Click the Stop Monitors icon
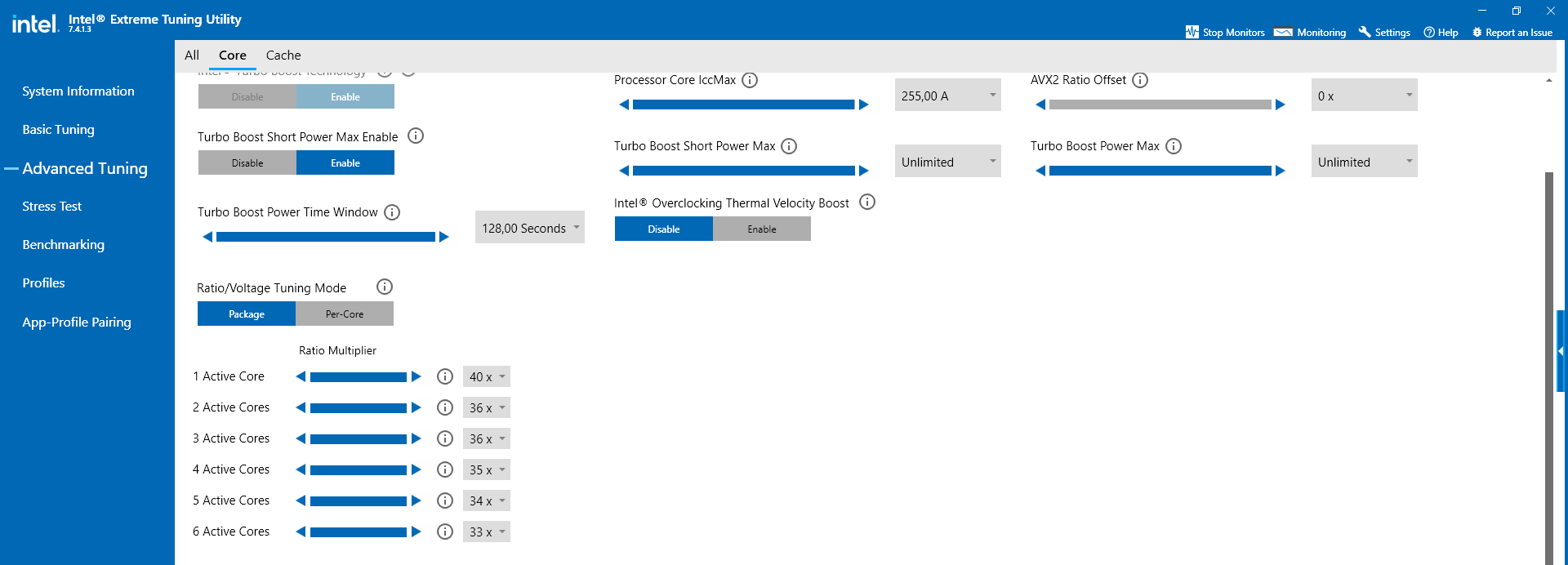This screenshot has height=565, width=1568. point(1192,32)
